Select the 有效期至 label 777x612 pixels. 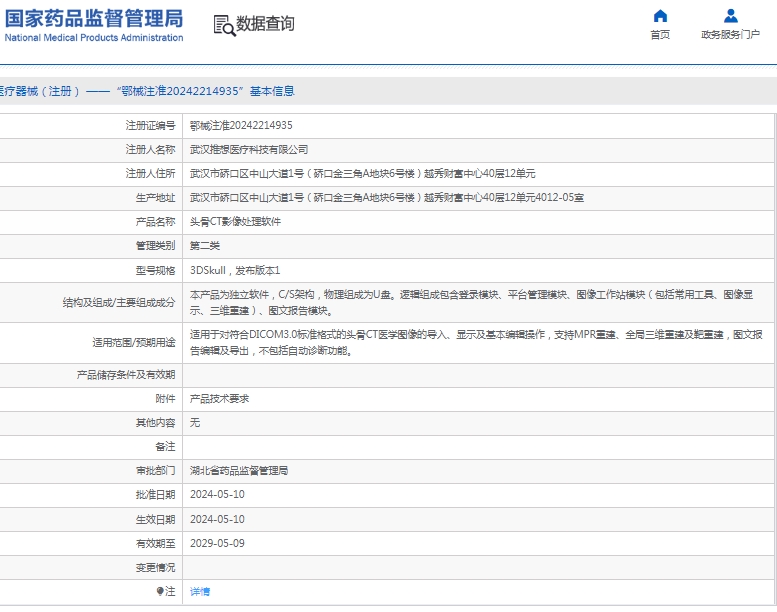[155, 544]
